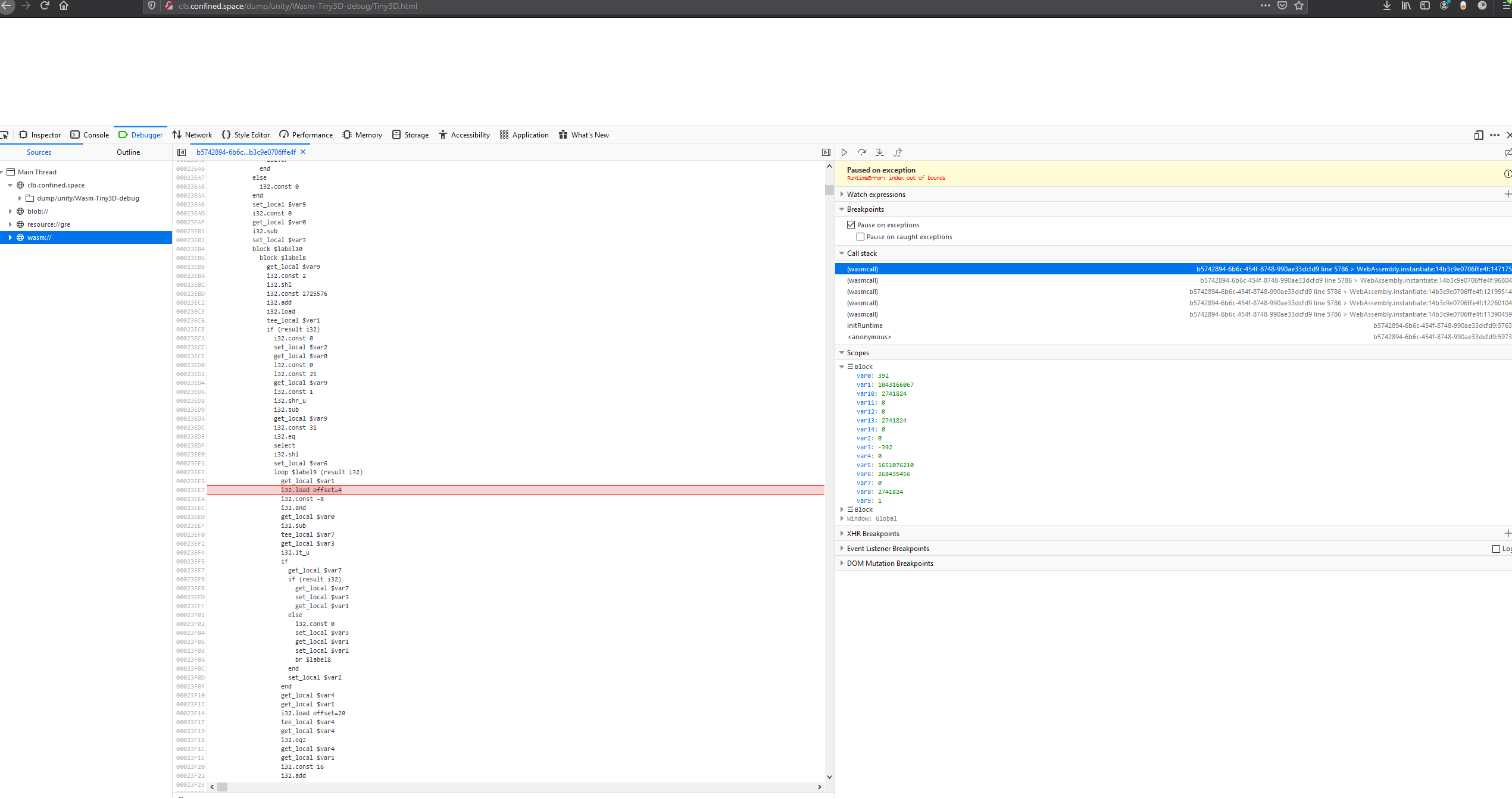Click the Step In icon

880,152
